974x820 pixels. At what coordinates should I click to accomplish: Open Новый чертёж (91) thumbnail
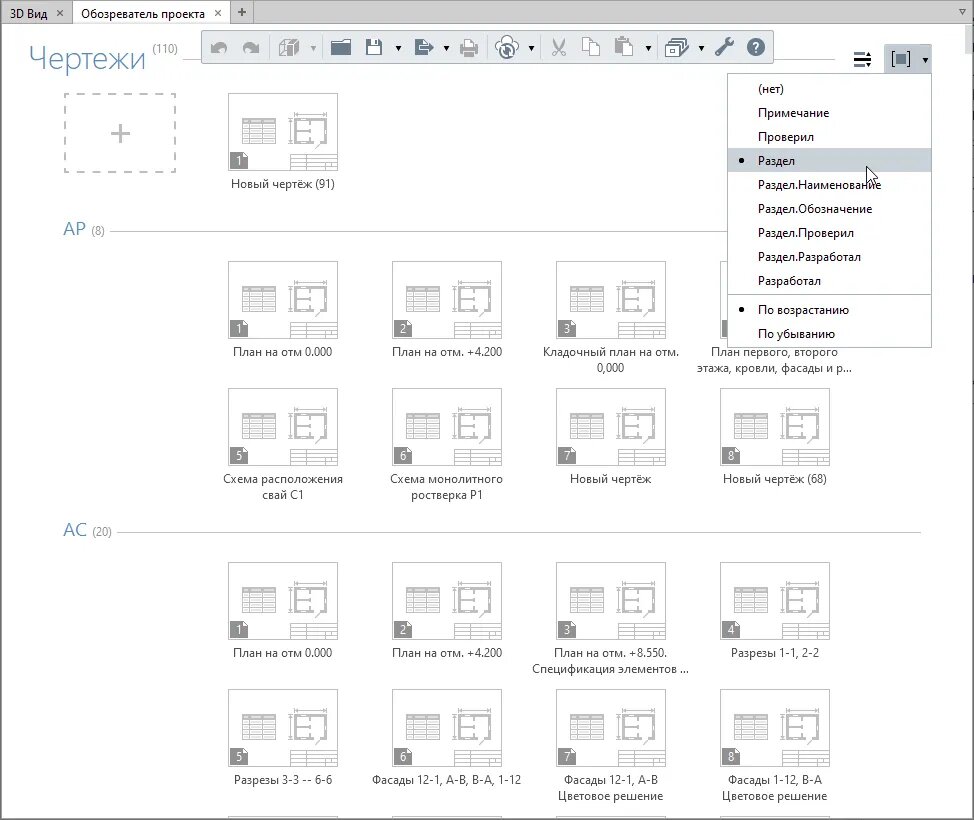tap(283, 132)
